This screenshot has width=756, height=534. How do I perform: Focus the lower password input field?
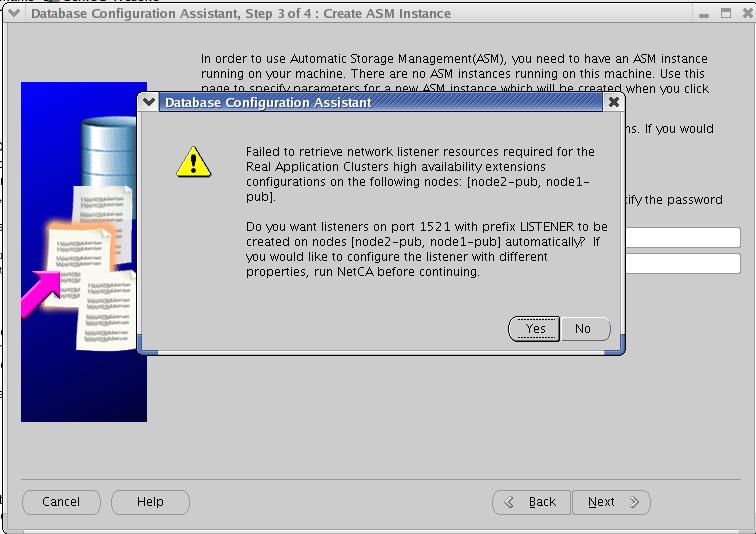click(x=682, y=264)
